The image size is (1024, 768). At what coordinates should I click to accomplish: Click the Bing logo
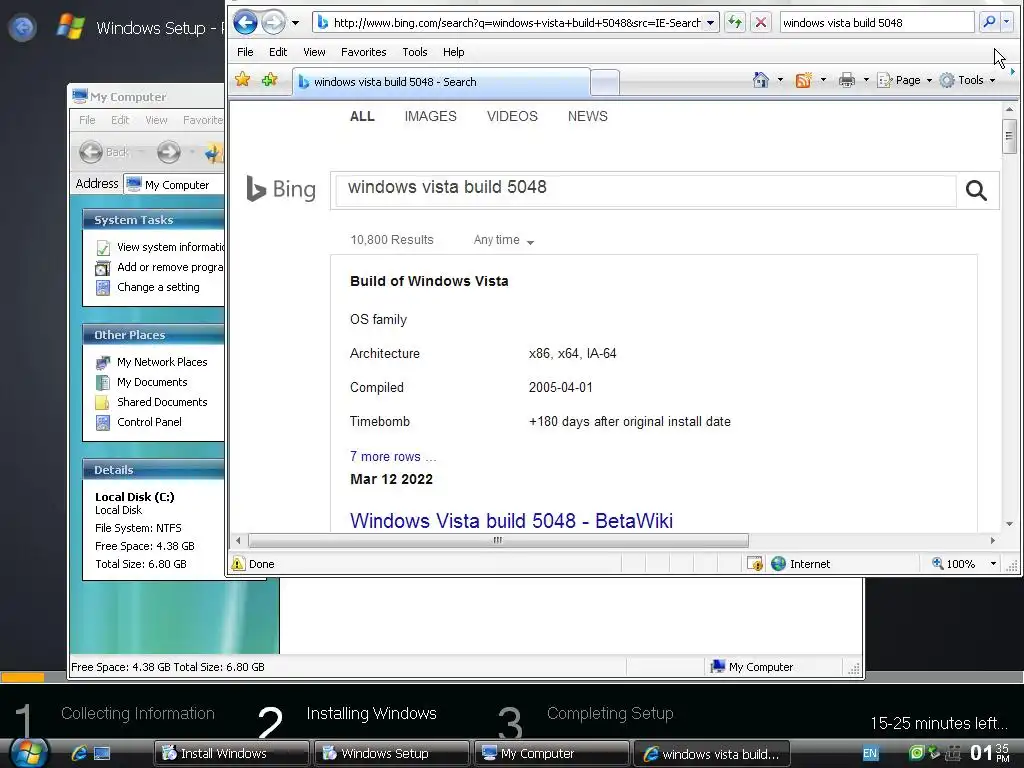click(x=281, y=189)
